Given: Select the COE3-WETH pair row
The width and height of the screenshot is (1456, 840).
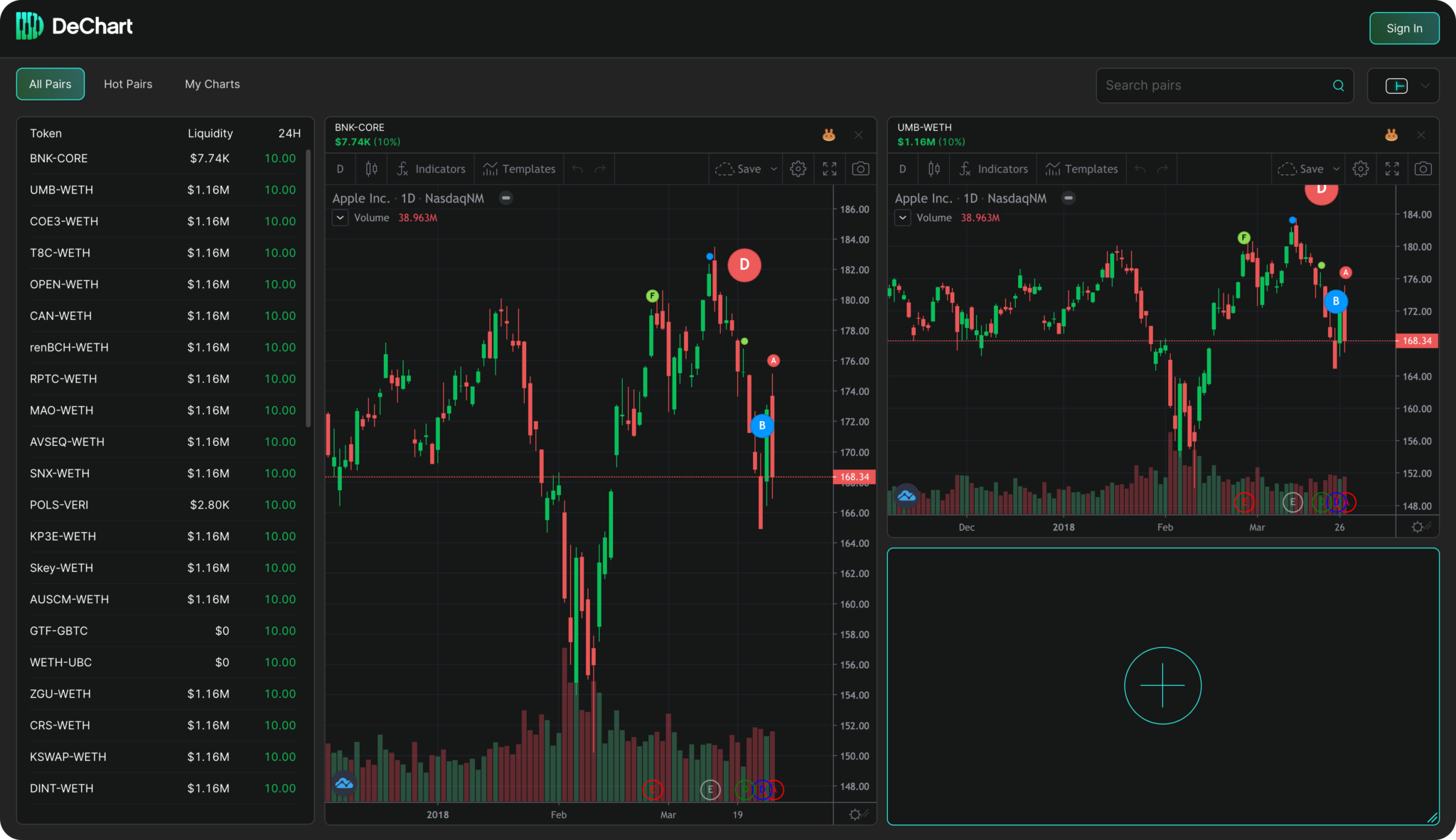Looking at the screenshot, I should (163, 221).
